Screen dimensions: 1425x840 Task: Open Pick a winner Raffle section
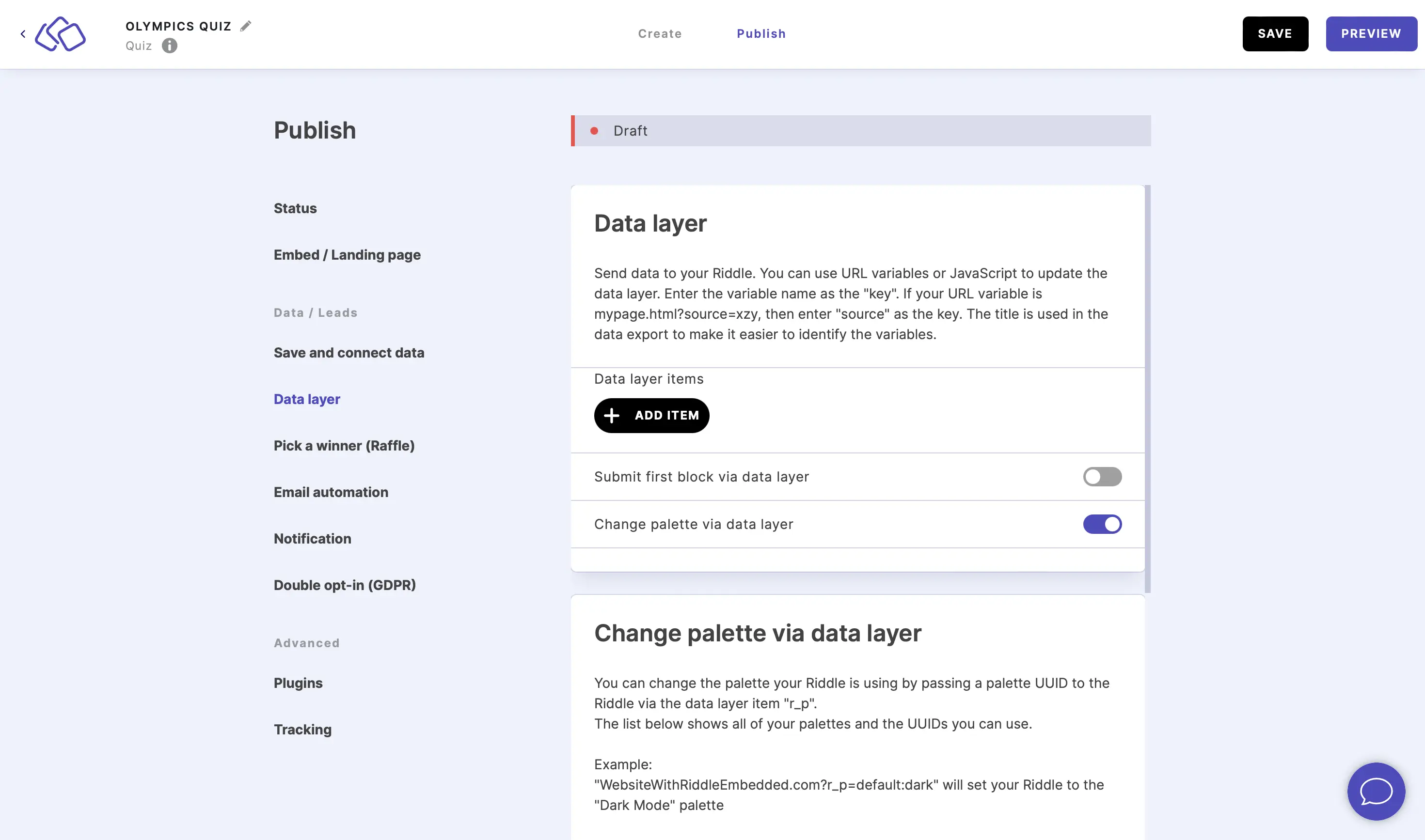click(344, 445)
